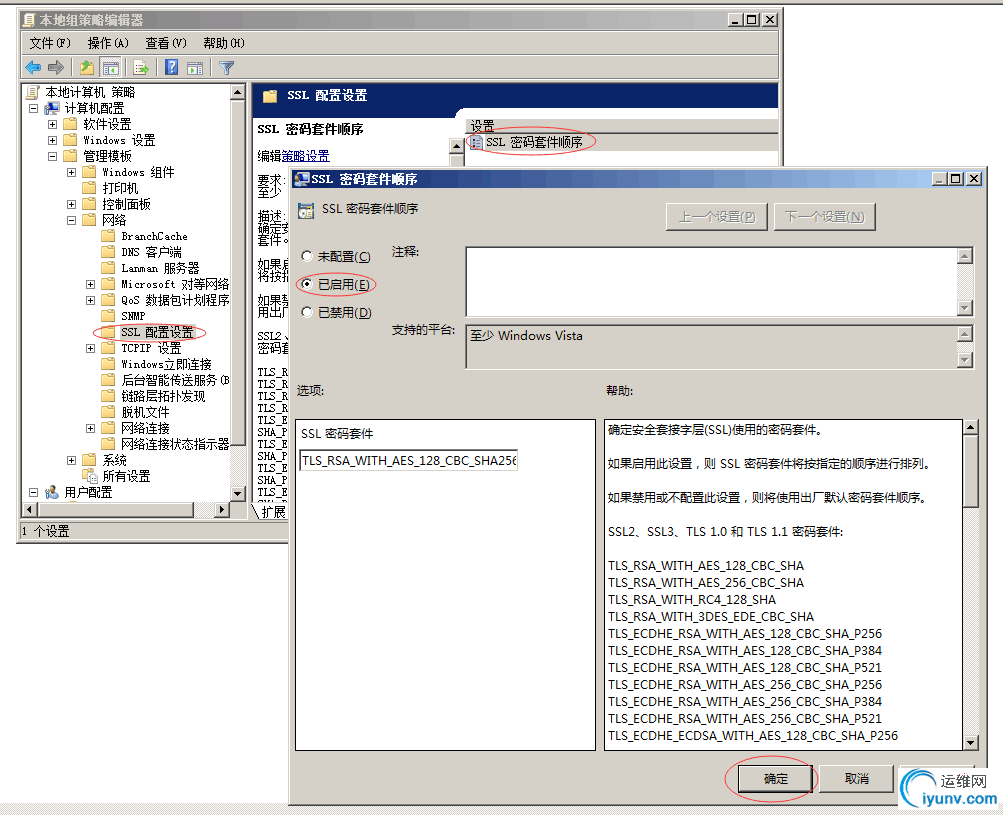The image size is (1003, 815).
Task: Click the 计算机配置 computer icon
Action: (52, 109)
